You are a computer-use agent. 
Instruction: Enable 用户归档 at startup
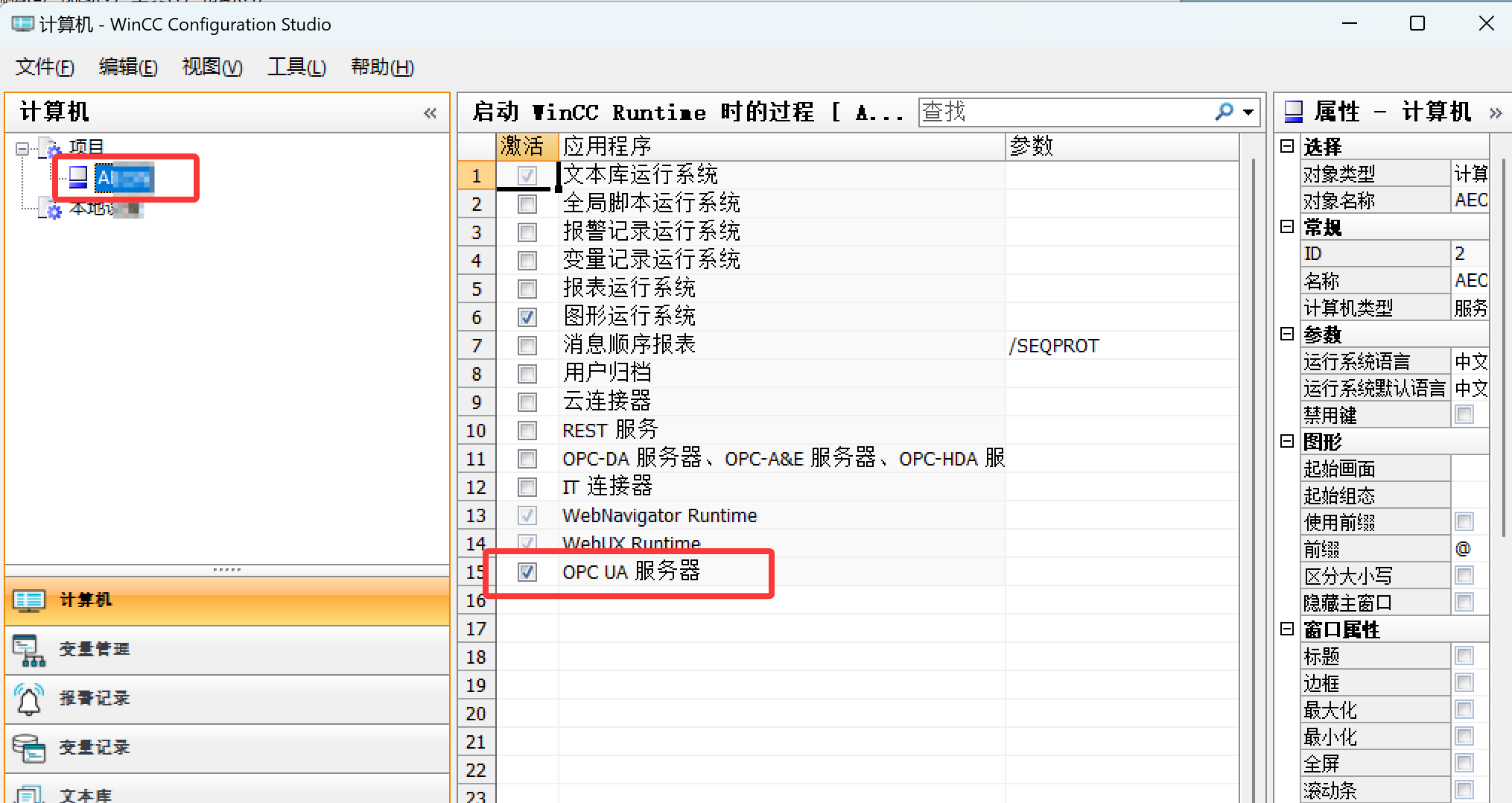pyautogui.click(x=527, y=374)
